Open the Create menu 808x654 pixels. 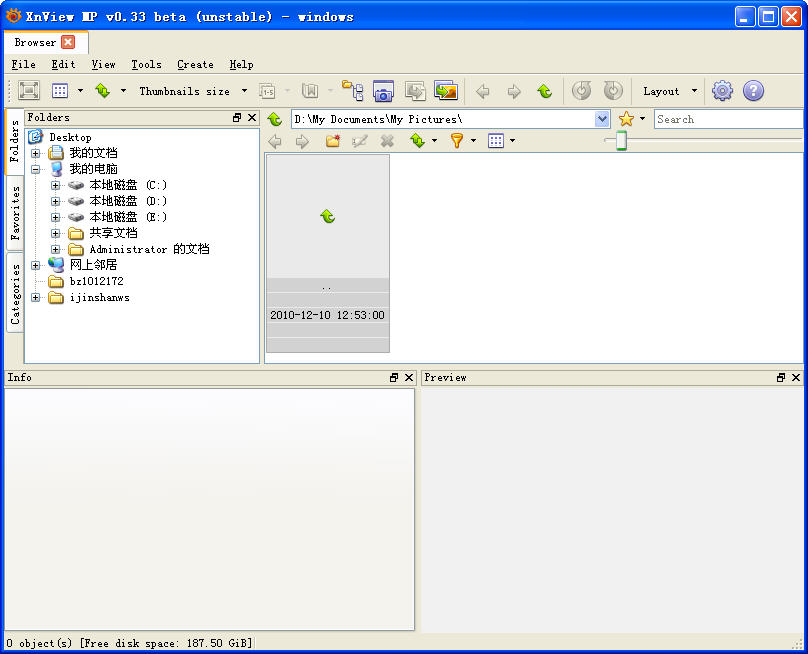[195, 64]
